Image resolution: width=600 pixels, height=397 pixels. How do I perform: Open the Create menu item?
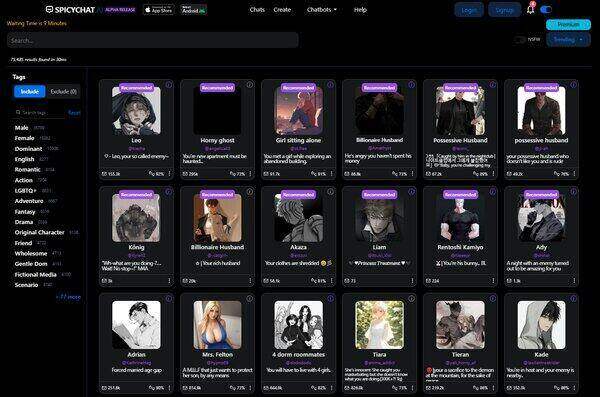282,10
